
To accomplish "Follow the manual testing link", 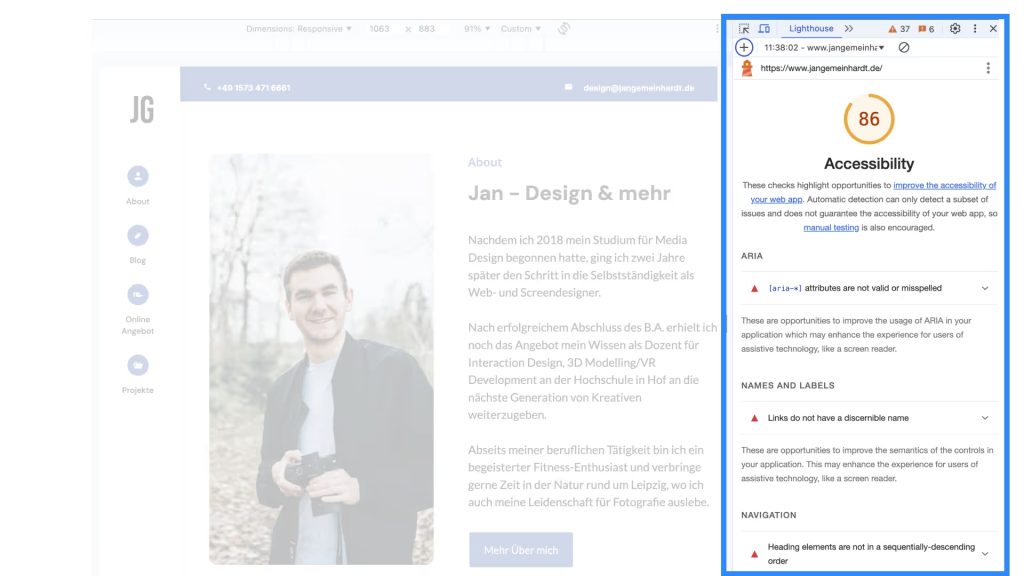I will coord(831,228).
